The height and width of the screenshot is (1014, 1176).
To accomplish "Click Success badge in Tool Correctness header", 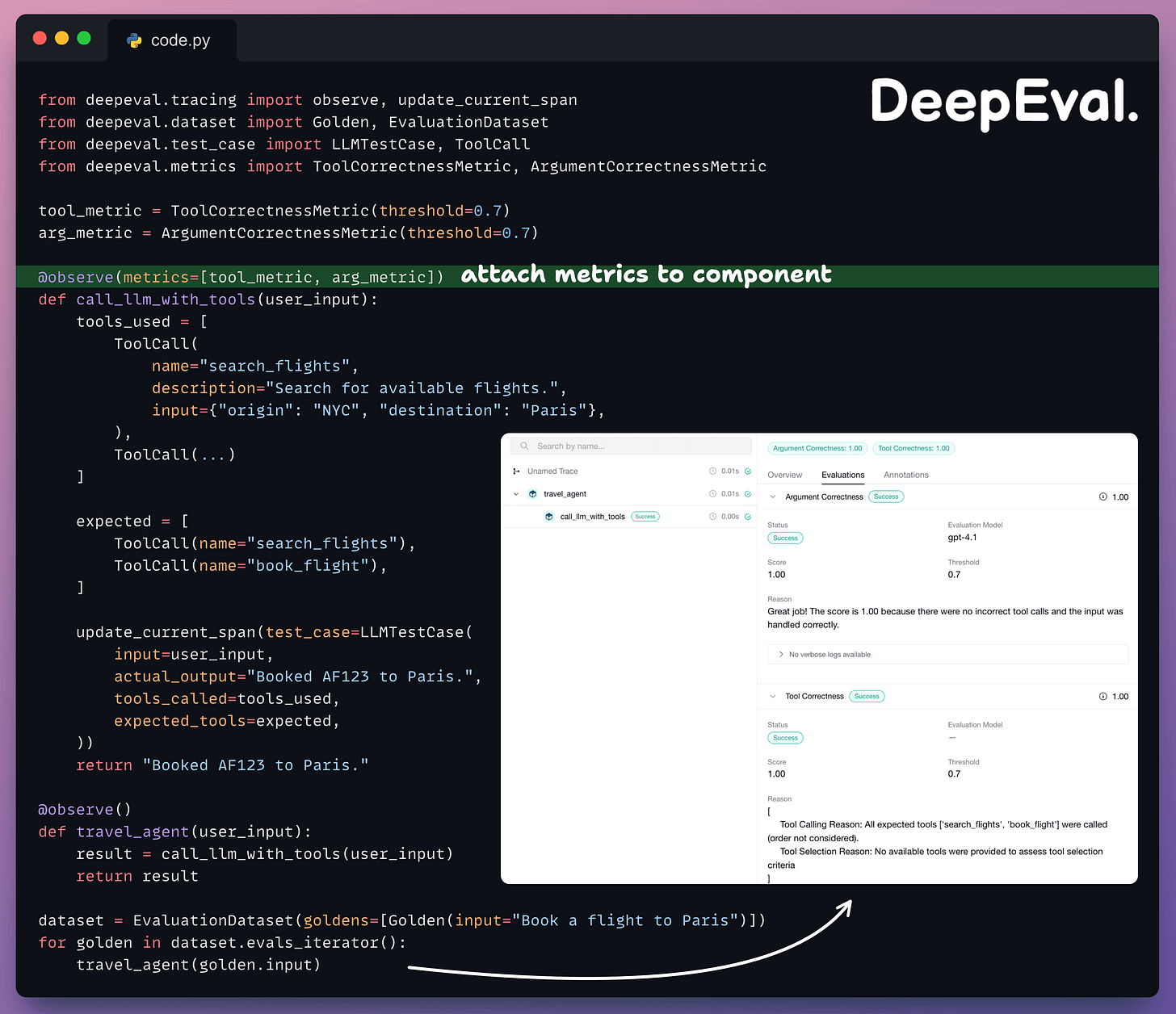I will coord(867,696).
